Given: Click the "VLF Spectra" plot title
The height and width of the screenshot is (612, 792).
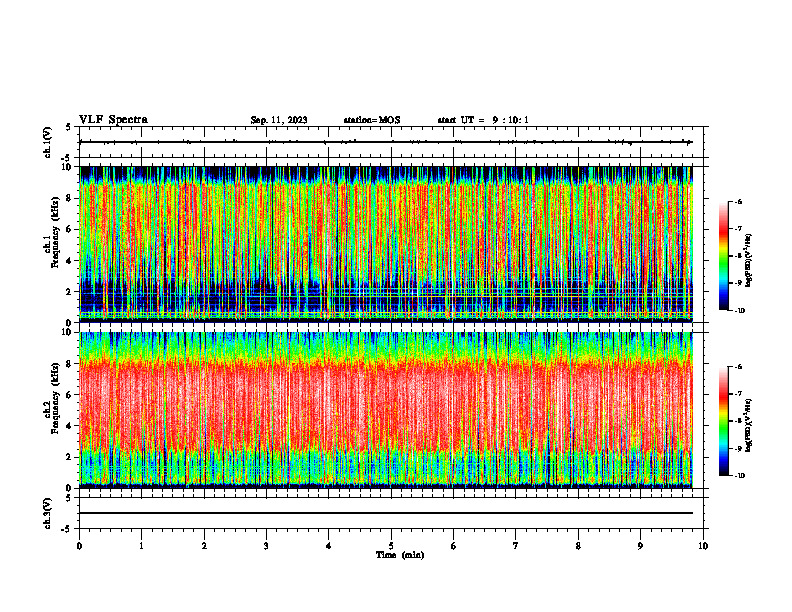Looking at the screenshot, I should [x=113, y=120].
